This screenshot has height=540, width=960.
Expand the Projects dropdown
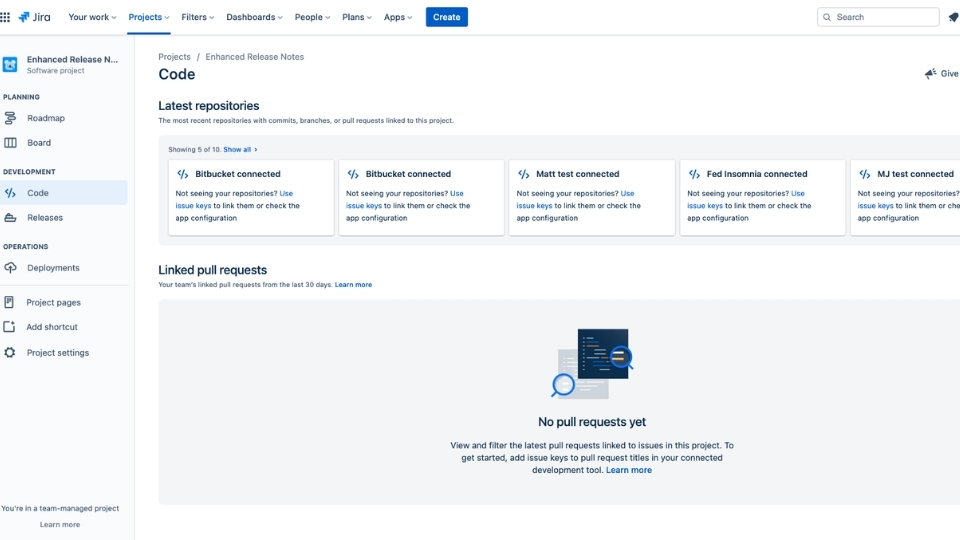coord(149,17)
